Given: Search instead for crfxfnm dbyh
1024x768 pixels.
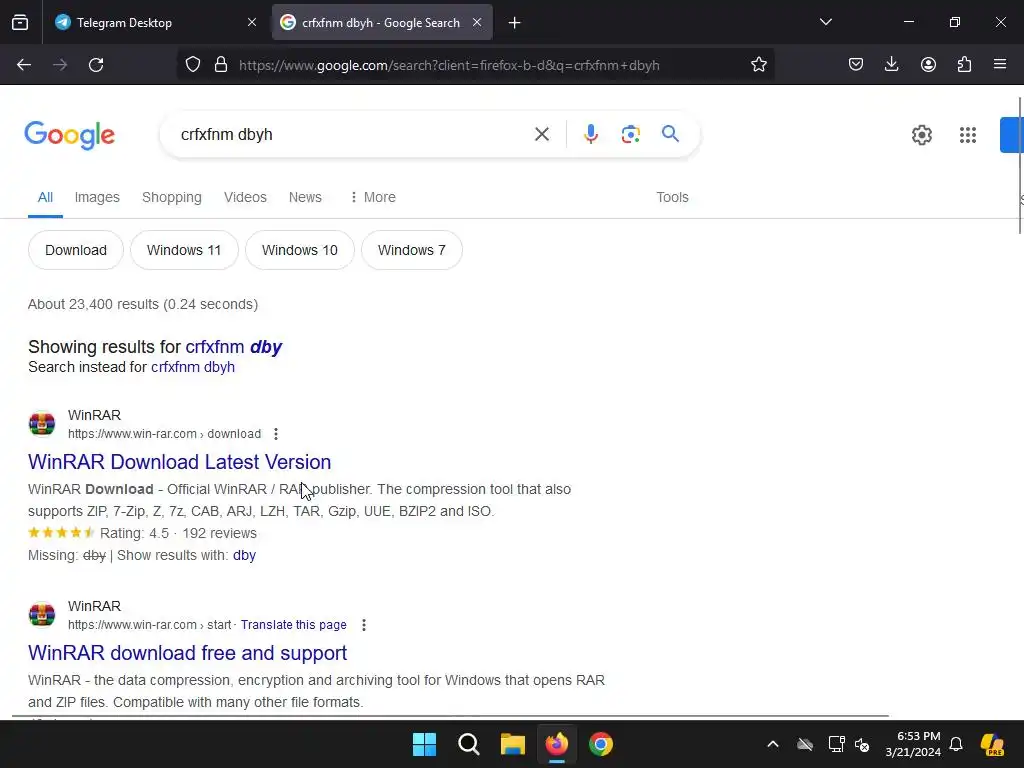Looking at the screenshot, I should [x=193, y=367].
